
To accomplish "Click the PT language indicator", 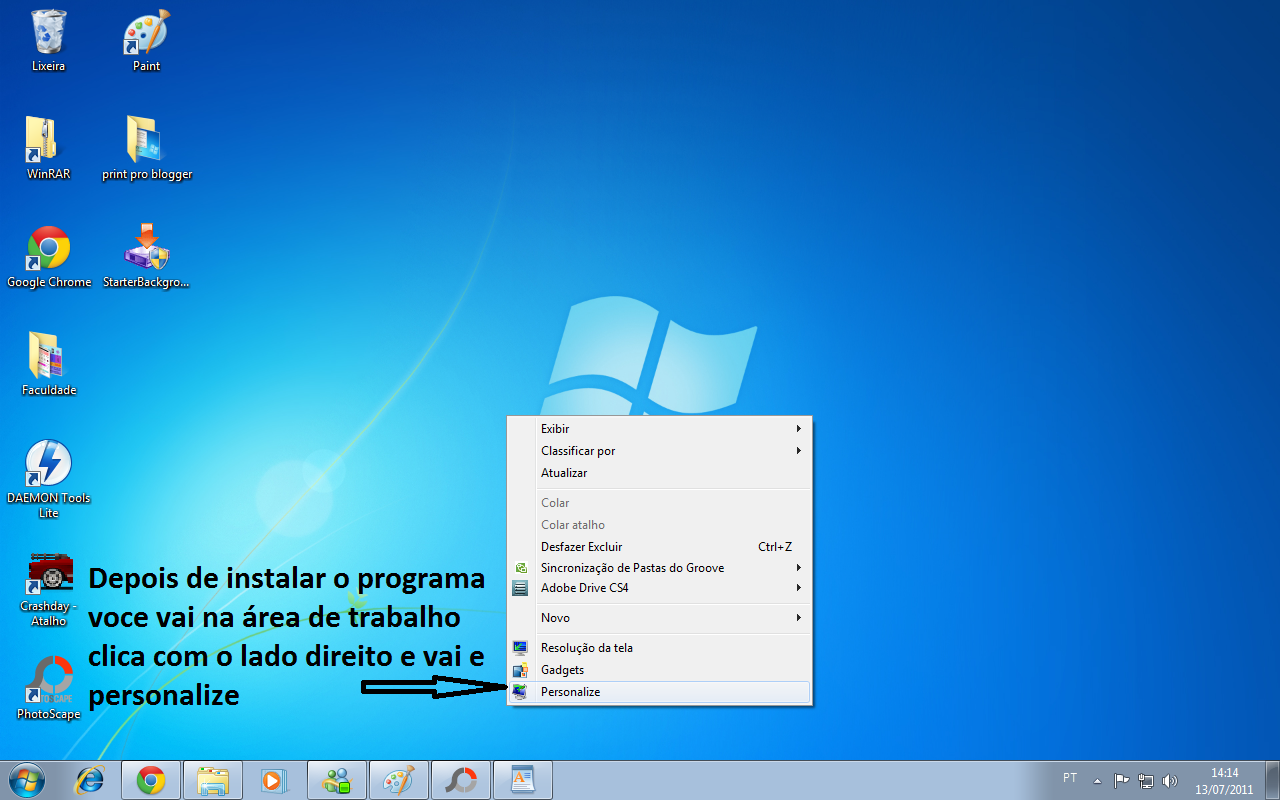I will [1070, 778].
